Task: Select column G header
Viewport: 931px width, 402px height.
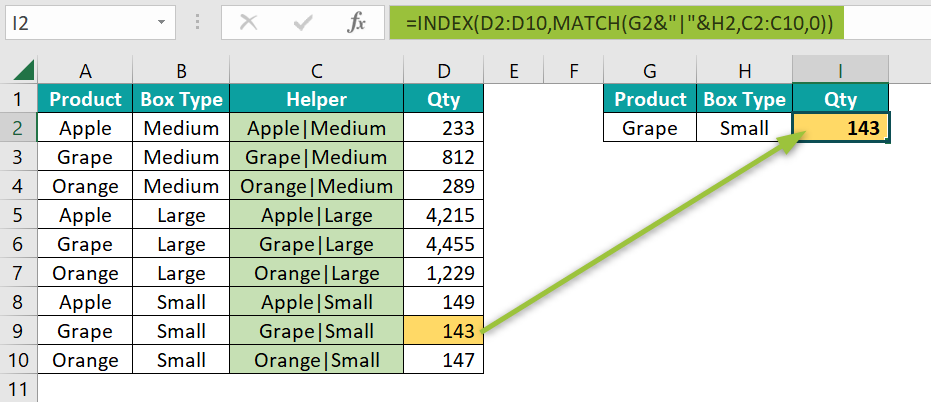Action: coord(650,71)
